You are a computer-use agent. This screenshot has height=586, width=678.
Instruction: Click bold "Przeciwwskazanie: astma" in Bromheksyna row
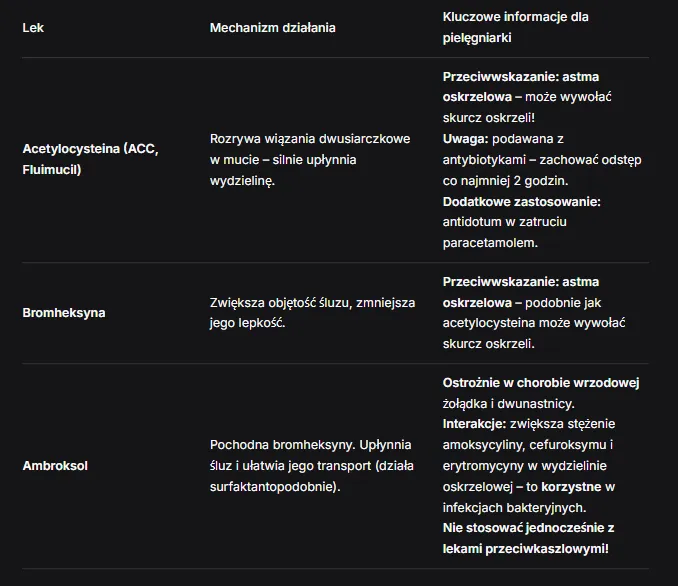pos(521,282)
